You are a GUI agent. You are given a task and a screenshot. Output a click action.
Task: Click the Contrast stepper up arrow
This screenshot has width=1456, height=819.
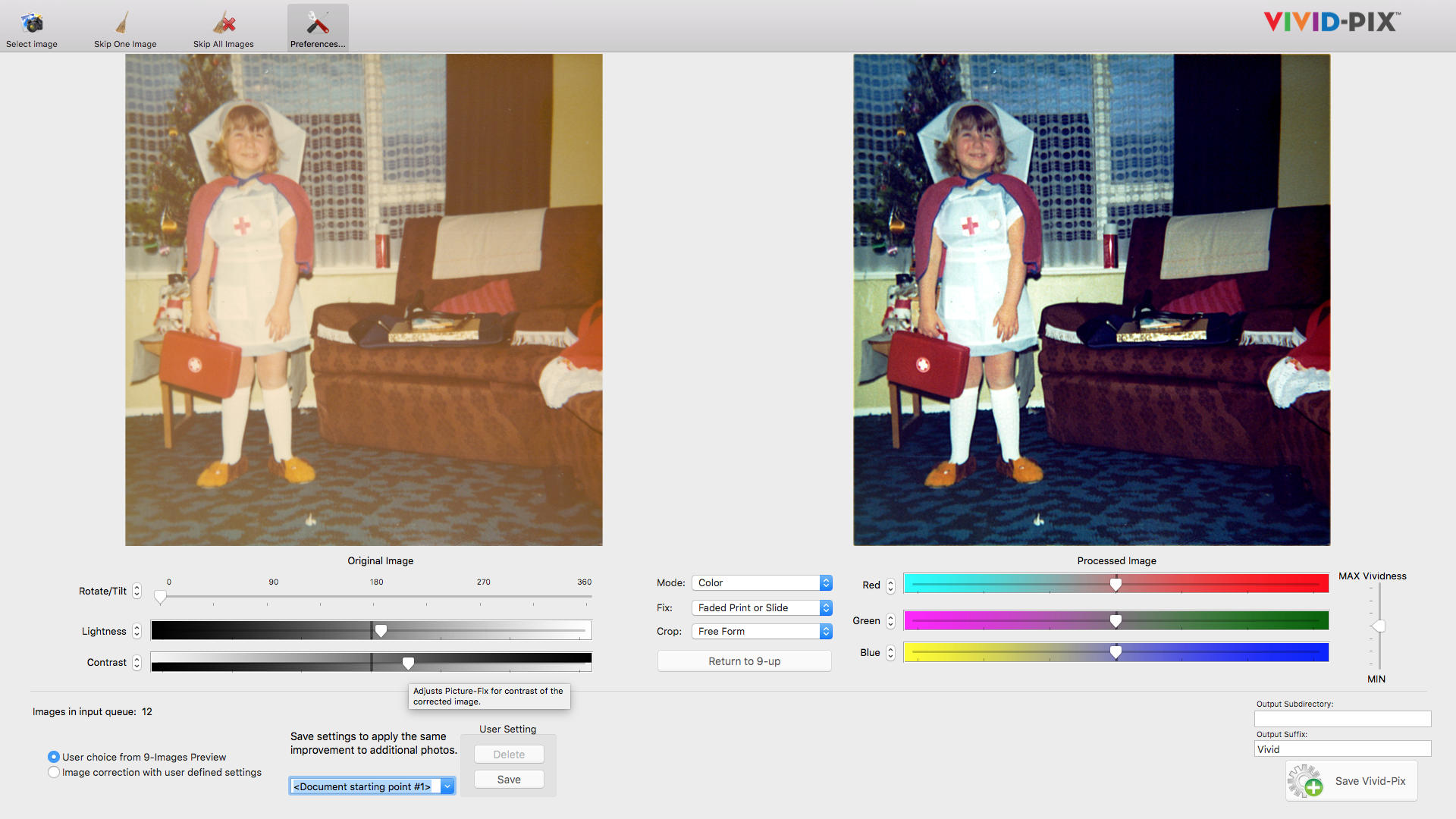pos(141,659)
